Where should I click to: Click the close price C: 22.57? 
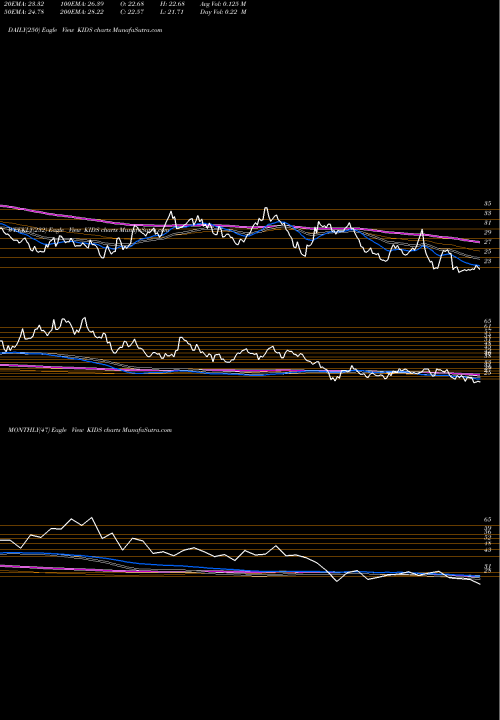pos(132,12)
